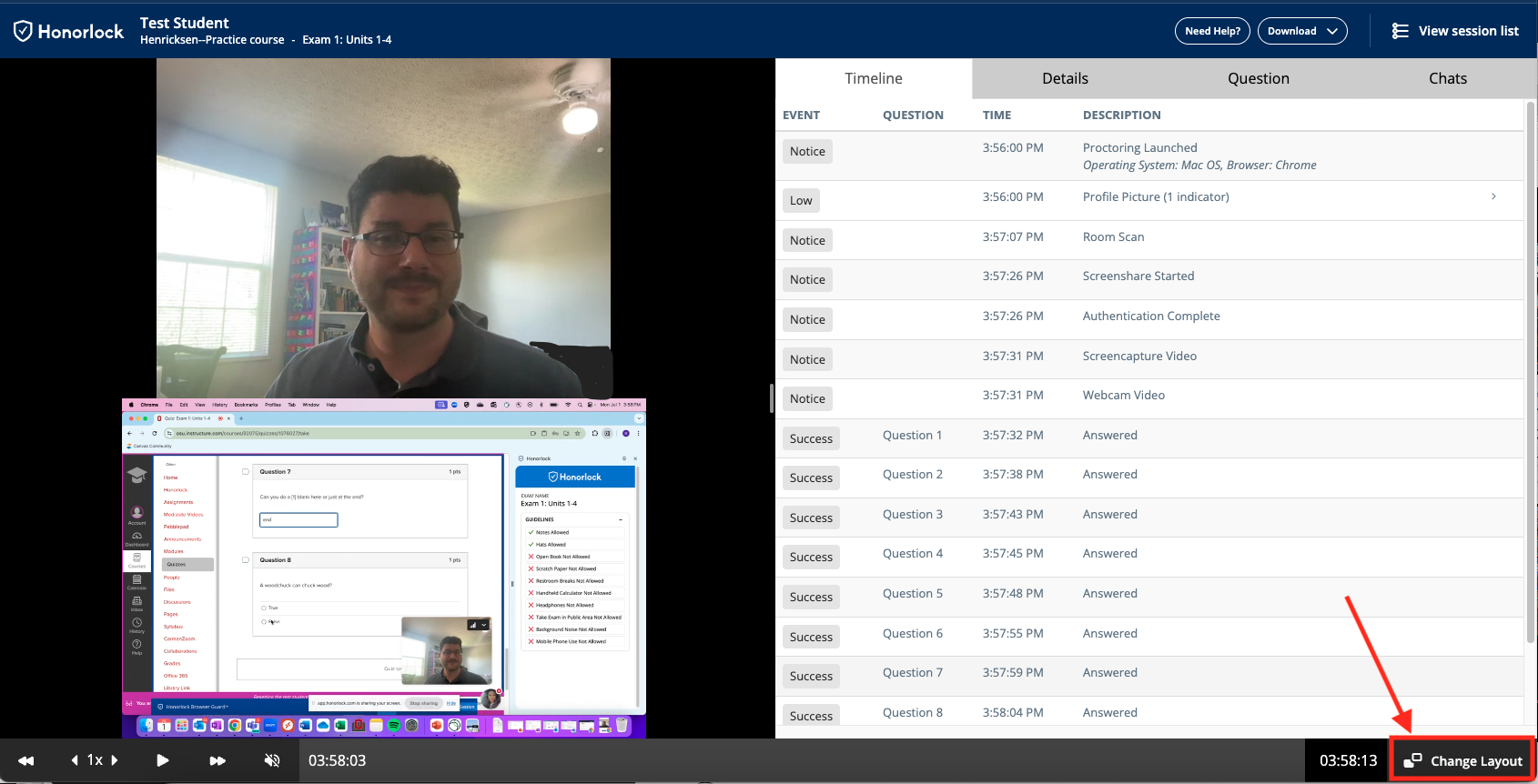Click the Change Layout button
The width and height of the screenshot is (1538, 784).
click(x=1463, y=760)
